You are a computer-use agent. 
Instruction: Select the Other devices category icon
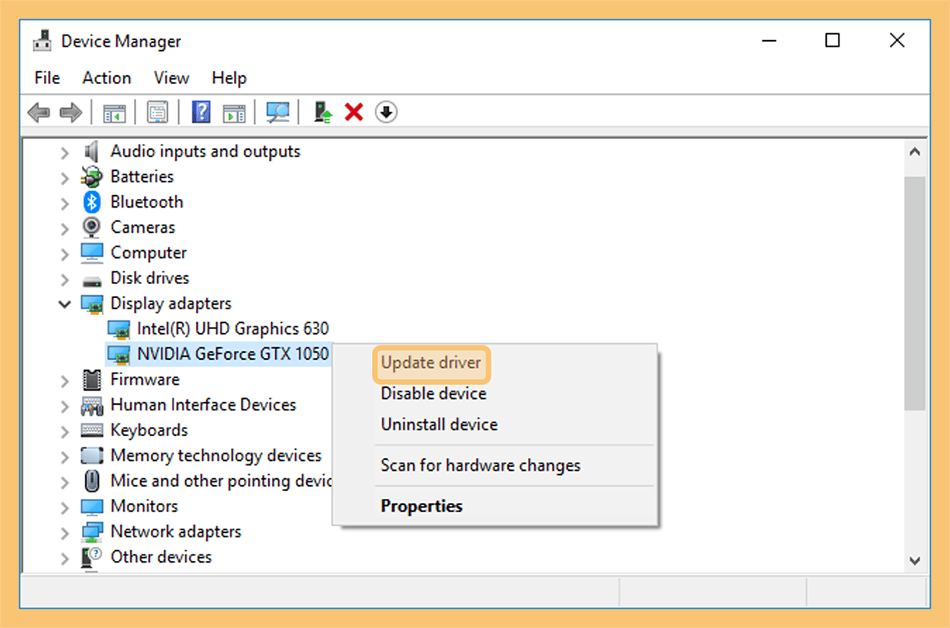pyautogui.click(x=91, y=557)
